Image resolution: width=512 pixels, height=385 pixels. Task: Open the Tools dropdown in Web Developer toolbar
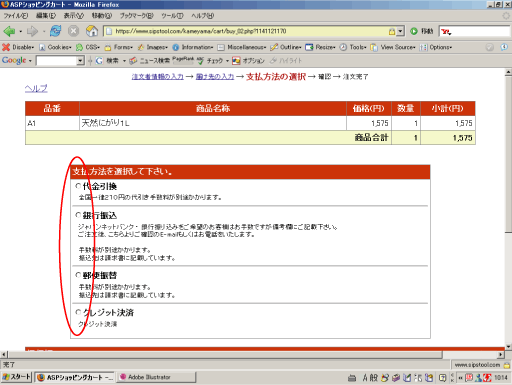tap(354, 47)
